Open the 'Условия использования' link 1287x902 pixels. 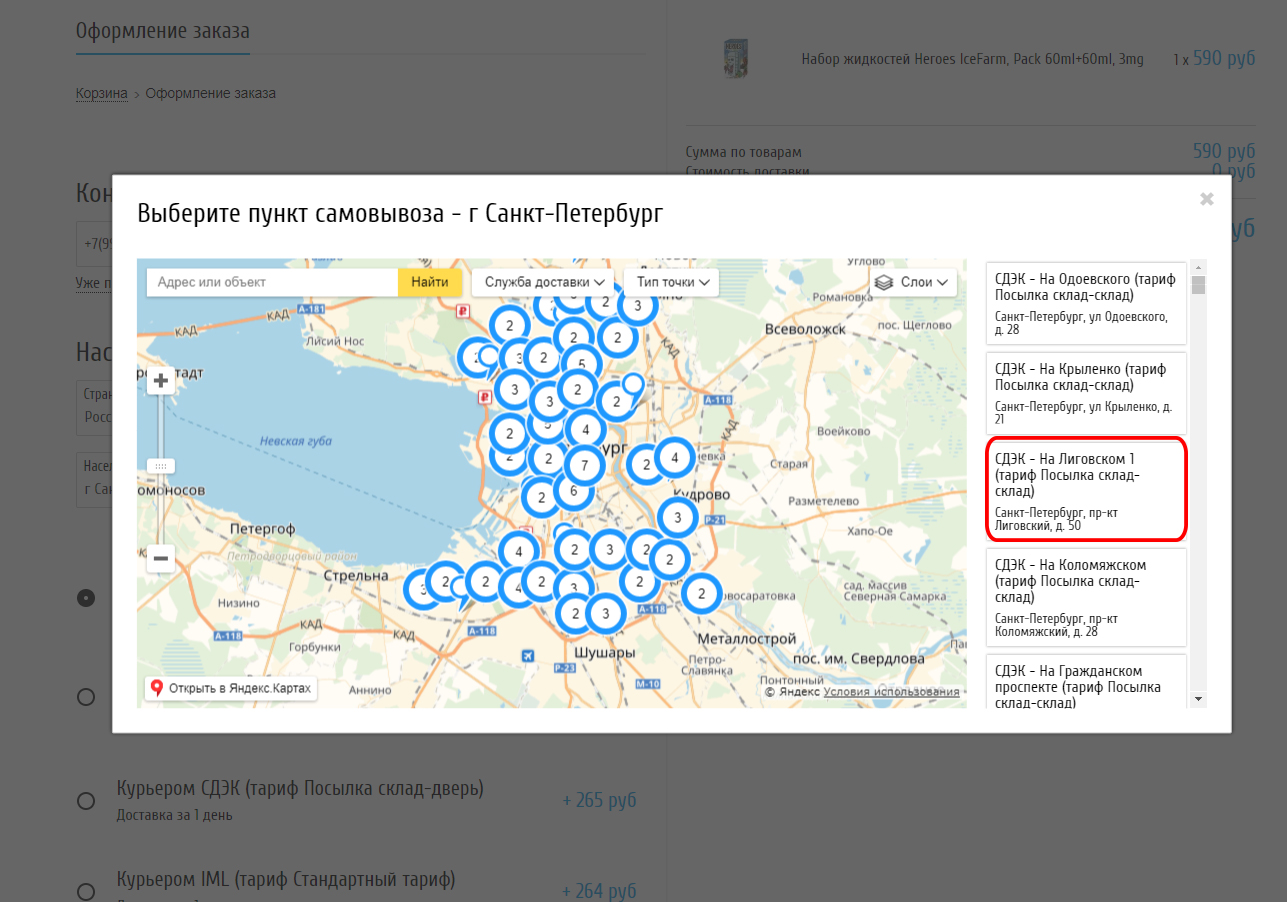[x=891, y=692]
